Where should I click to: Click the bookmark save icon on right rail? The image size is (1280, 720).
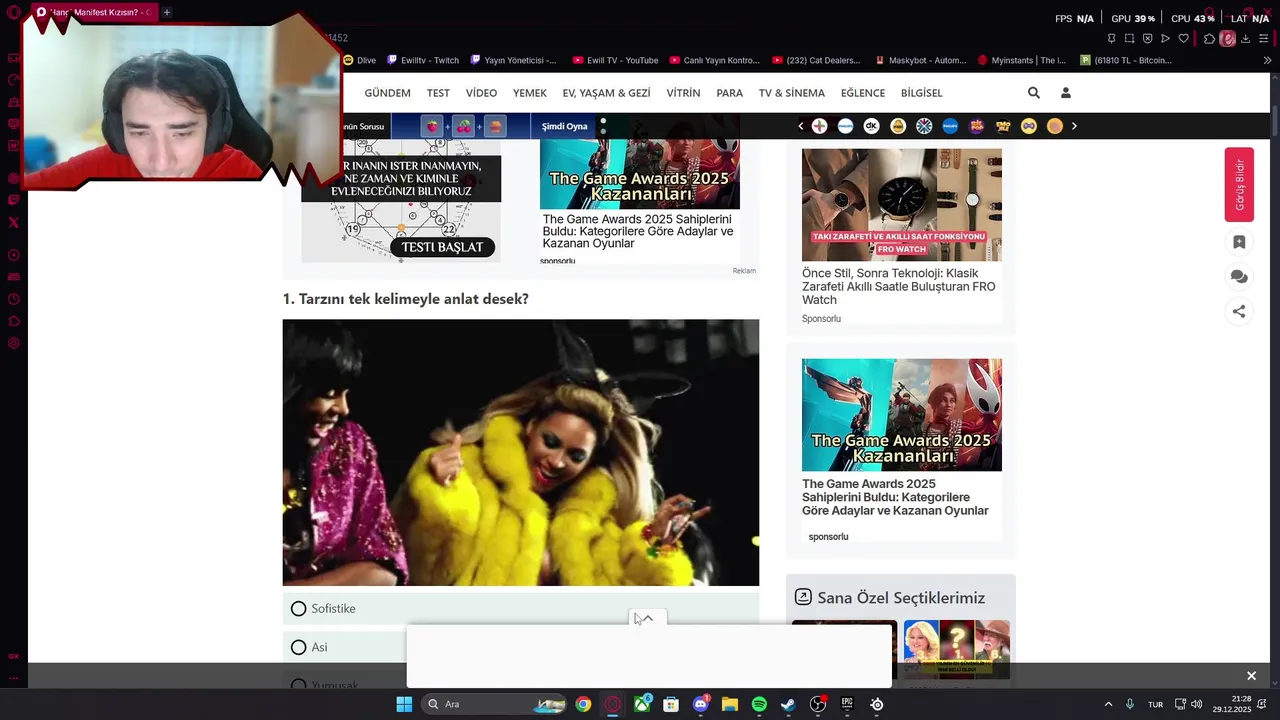pos(1239,242)
